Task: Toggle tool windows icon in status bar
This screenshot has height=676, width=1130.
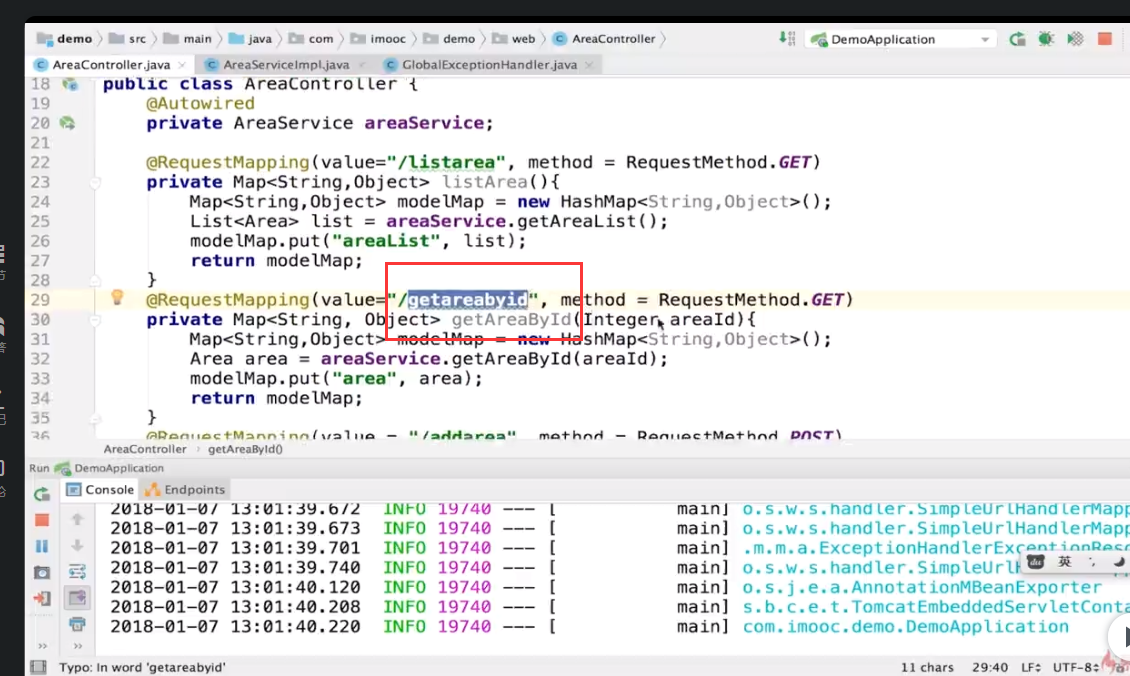Action: click(38, 667)
